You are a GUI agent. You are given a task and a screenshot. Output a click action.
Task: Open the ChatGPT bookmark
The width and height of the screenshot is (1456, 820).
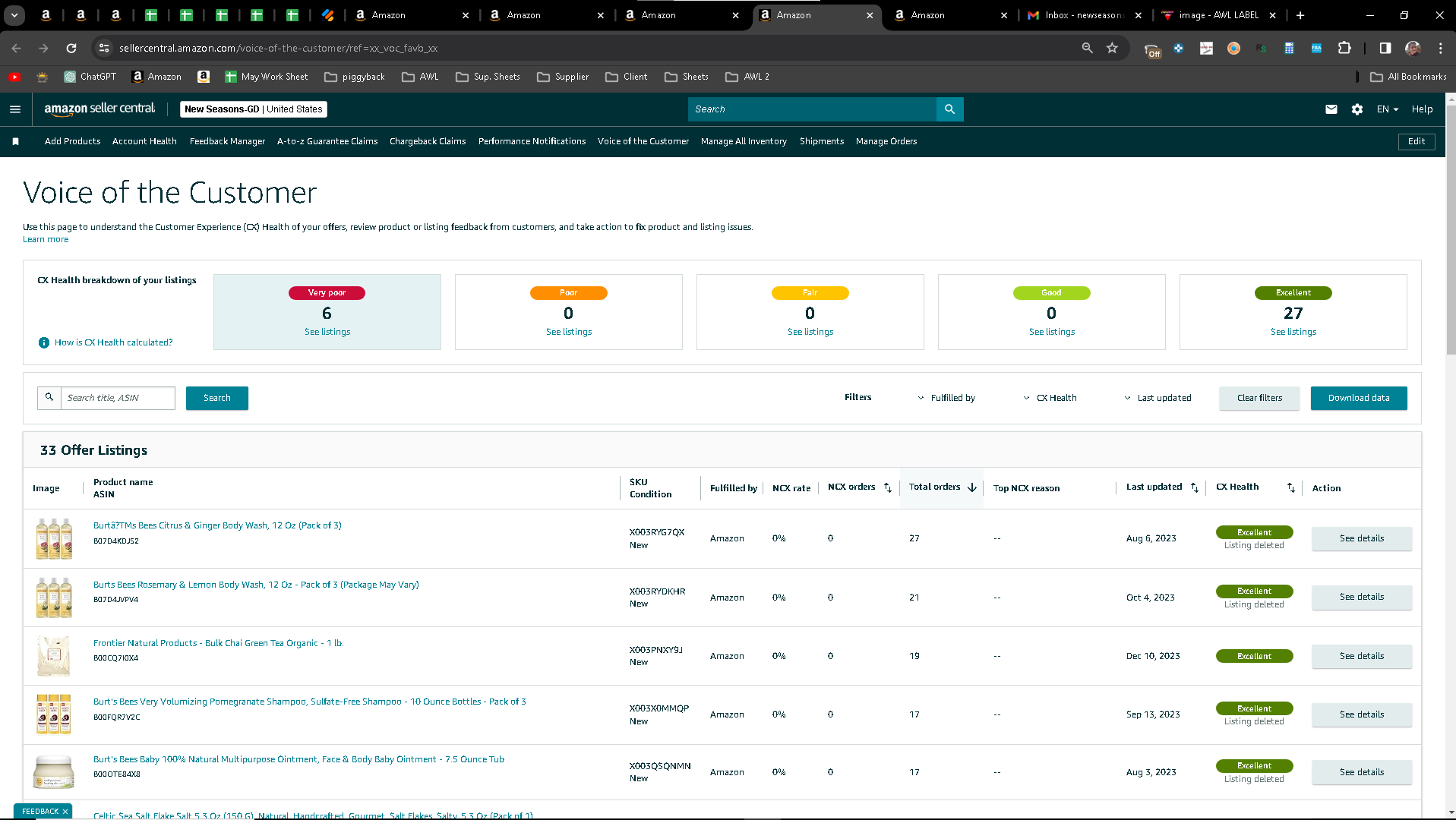pyautogui.click(x=90, y=77)
